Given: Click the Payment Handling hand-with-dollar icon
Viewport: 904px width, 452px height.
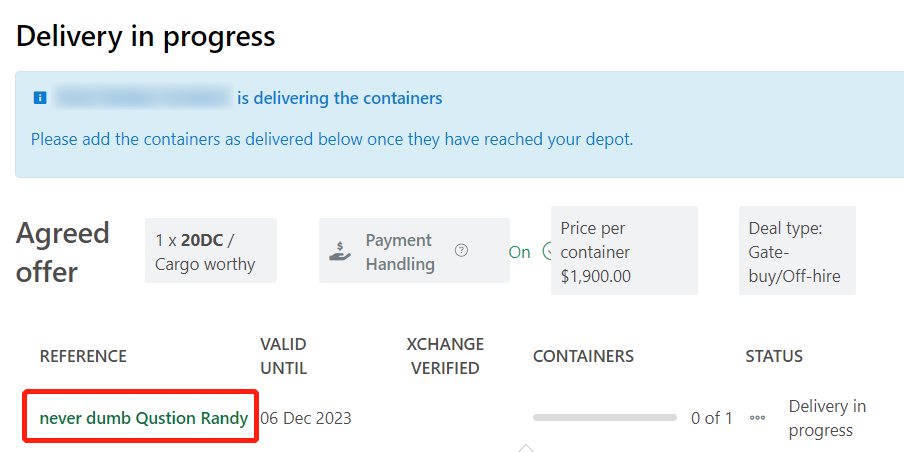Looking at the screenshot, I should [x=340, y=252].
